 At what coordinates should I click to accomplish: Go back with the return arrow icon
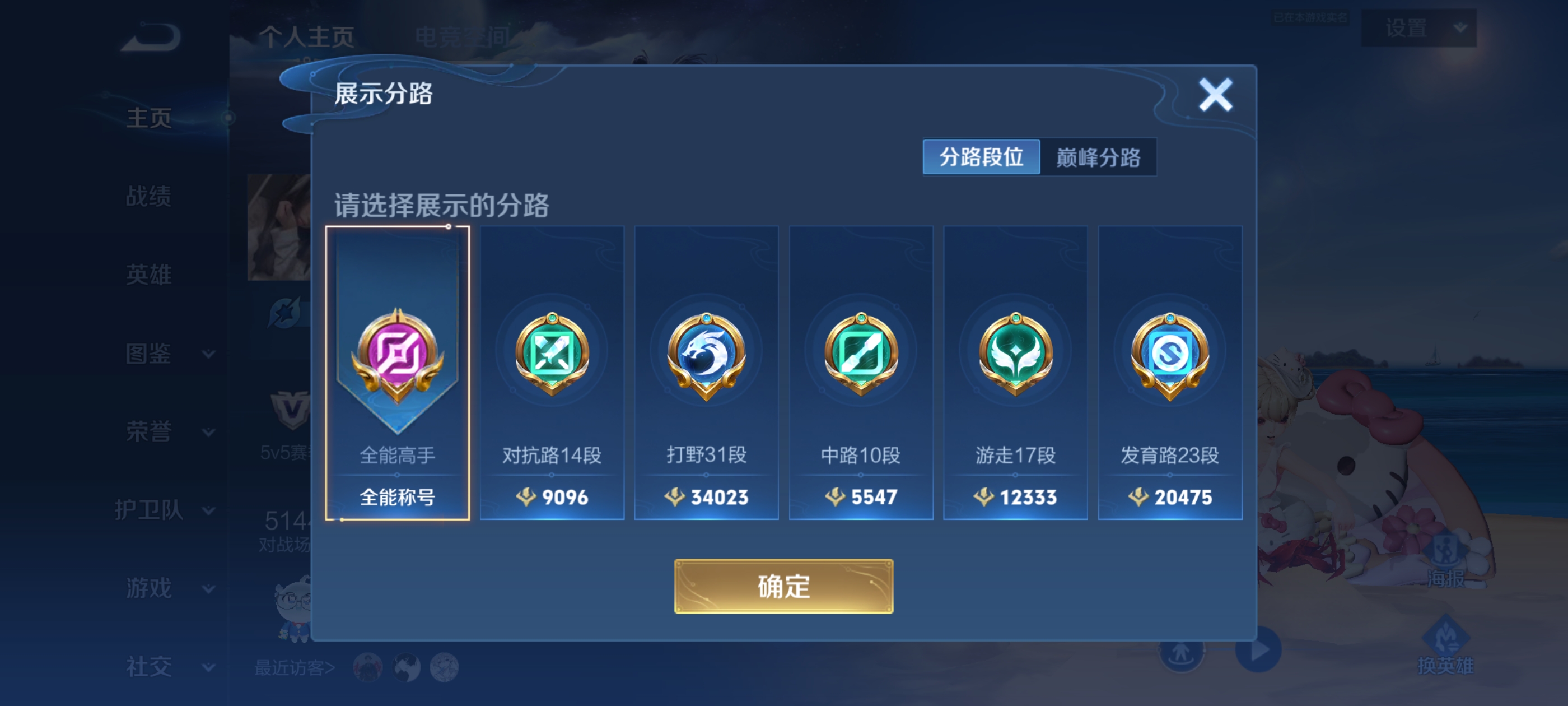(x=150, y=37)
